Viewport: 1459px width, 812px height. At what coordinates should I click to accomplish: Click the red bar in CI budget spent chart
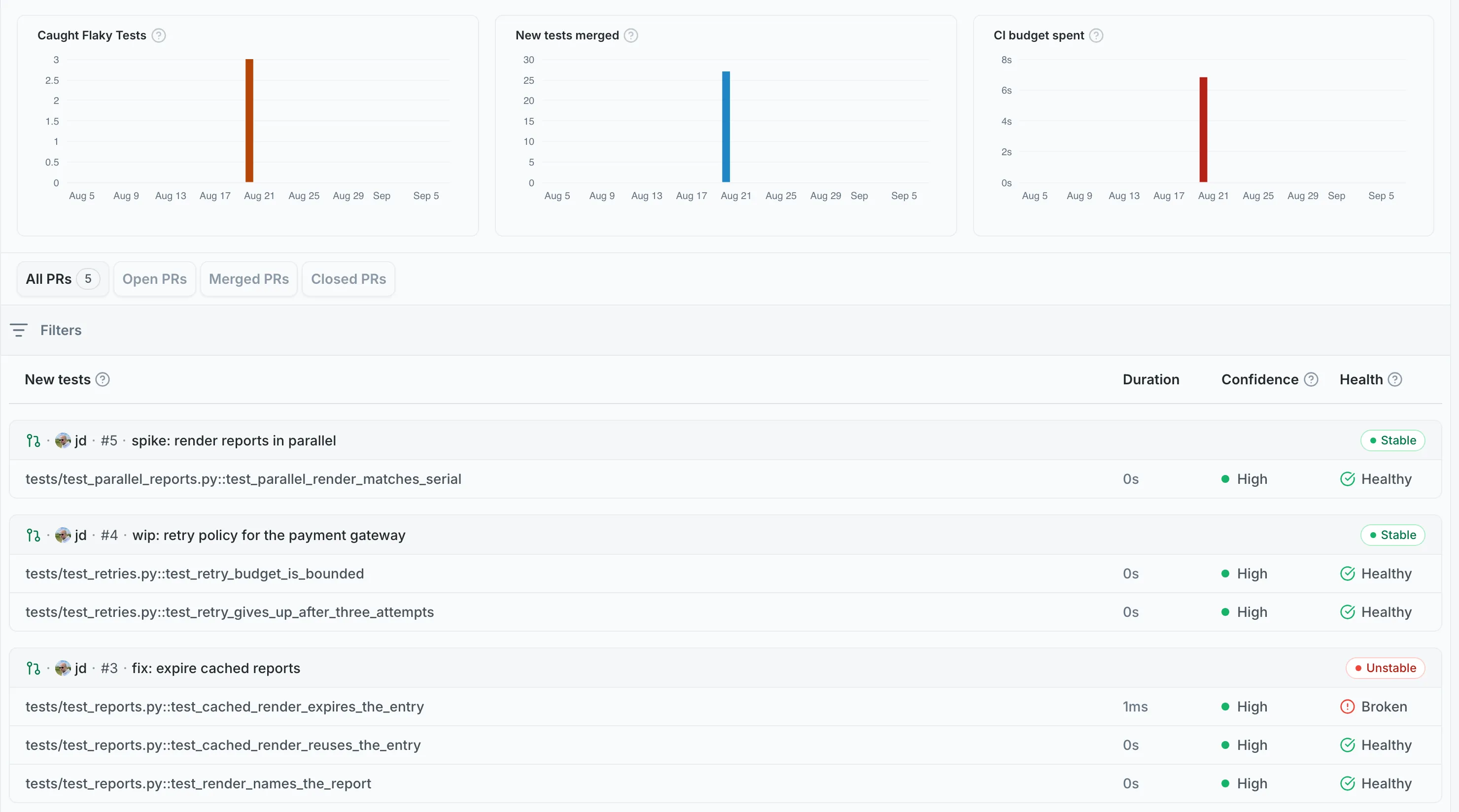point(1204,130)
